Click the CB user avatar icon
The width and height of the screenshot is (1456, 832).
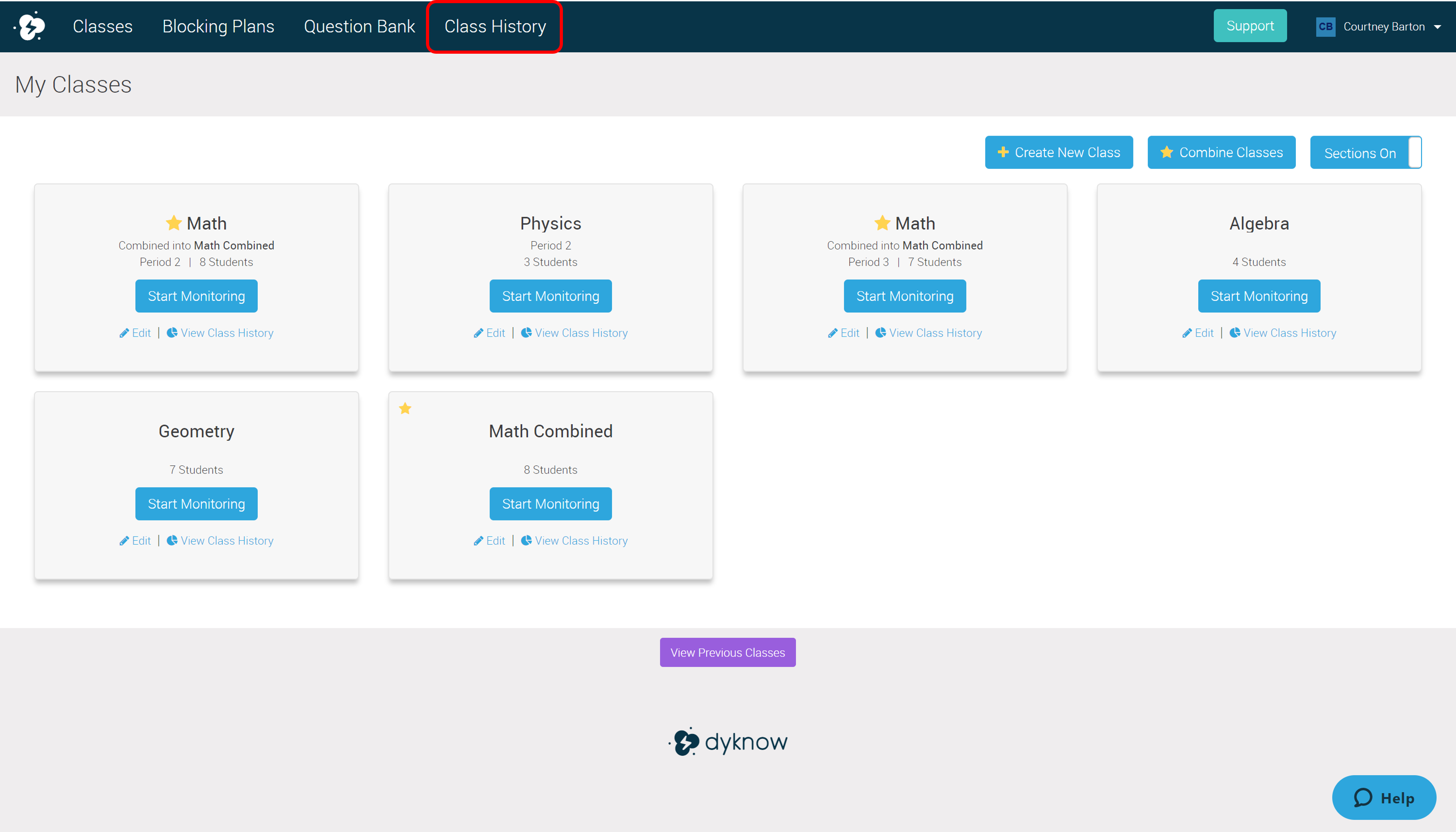[x=1325, y=26]
